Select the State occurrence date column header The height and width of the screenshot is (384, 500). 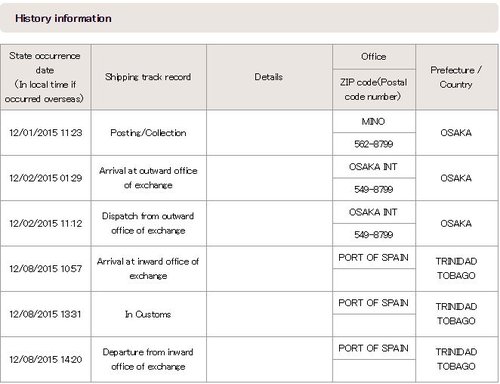tap(45, 77)
